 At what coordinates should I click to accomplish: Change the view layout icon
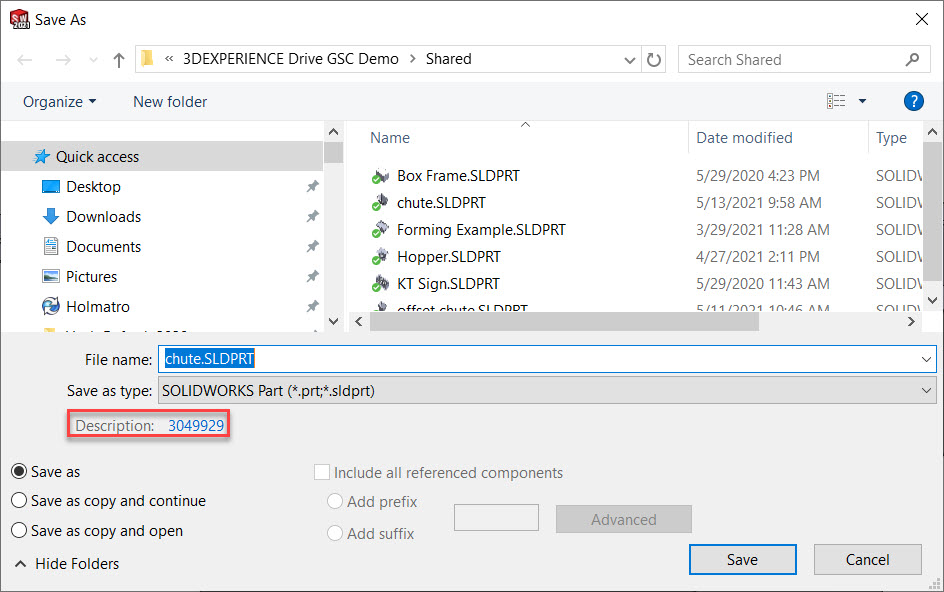(x=836, y=101)
